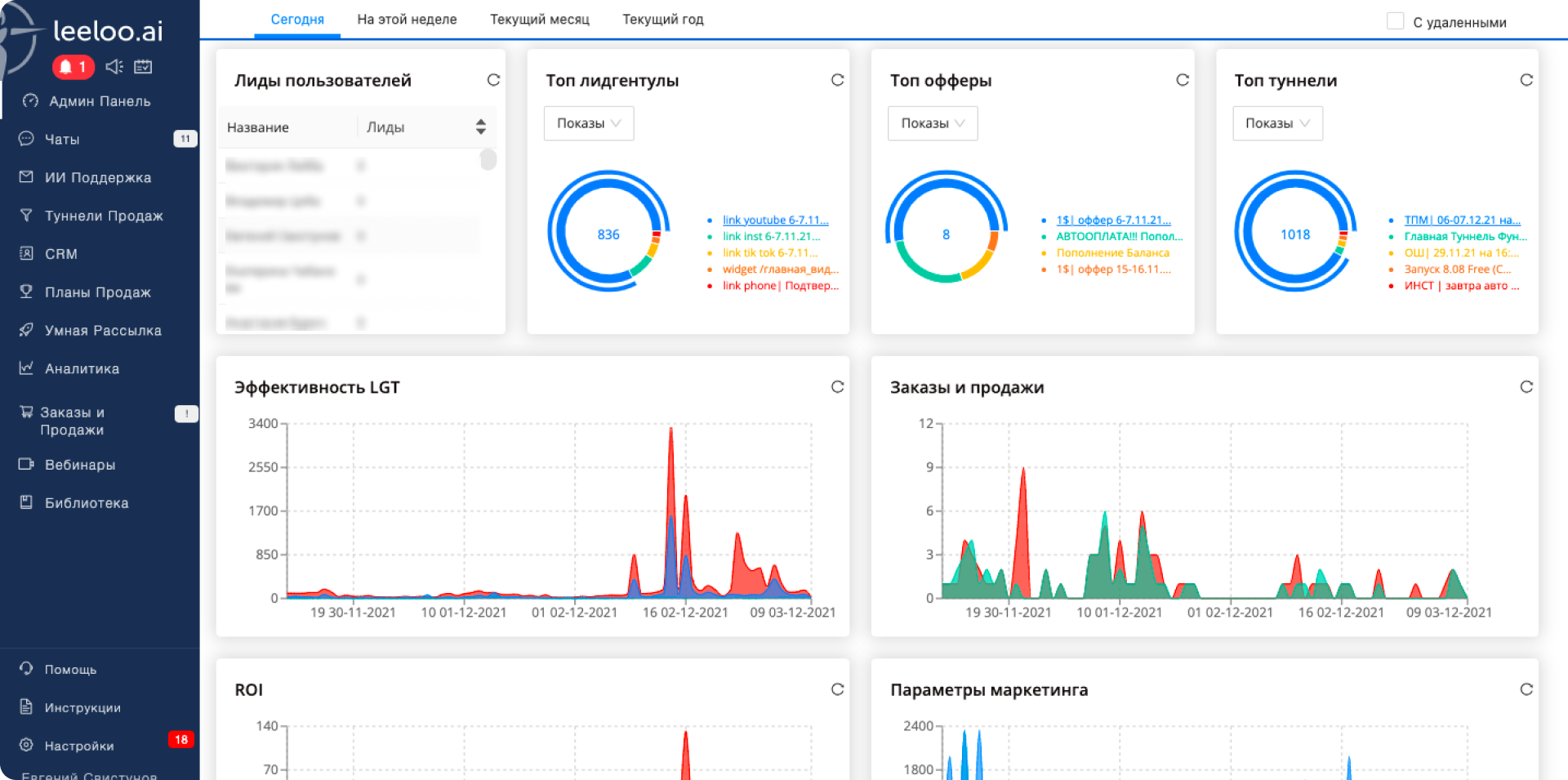1568x780 pixels.
Task: Click the Название column header
Action: point(258,127)
